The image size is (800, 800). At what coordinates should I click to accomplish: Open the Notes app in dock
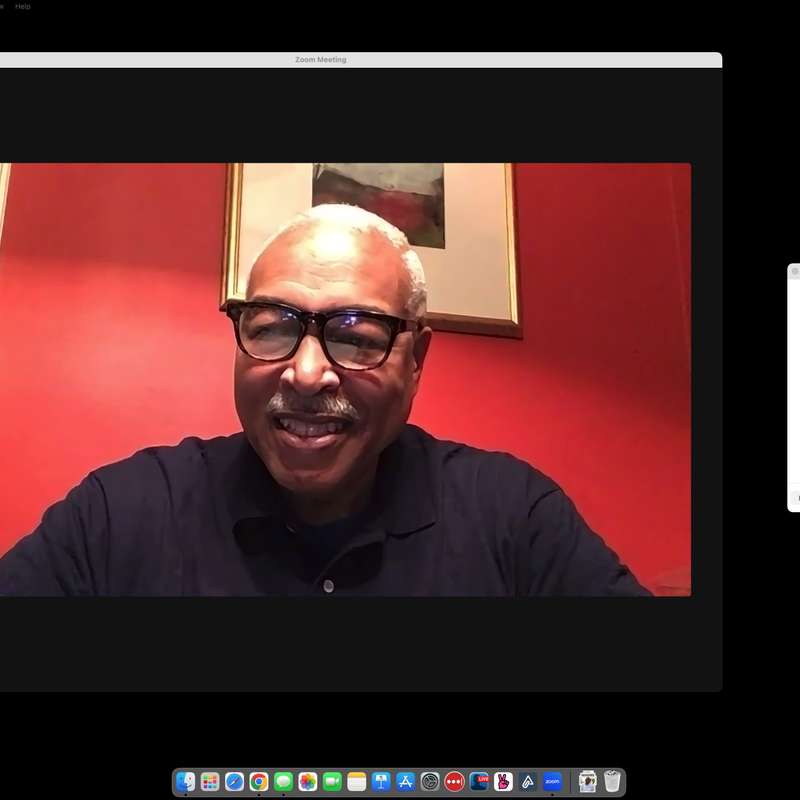pos(357,782)
